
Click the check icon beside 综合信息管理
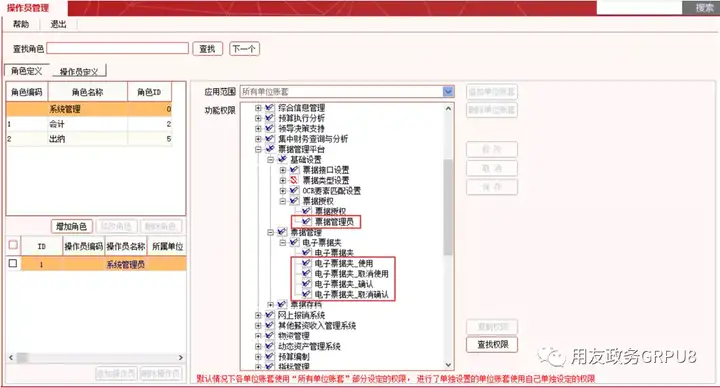coord(270,108)
